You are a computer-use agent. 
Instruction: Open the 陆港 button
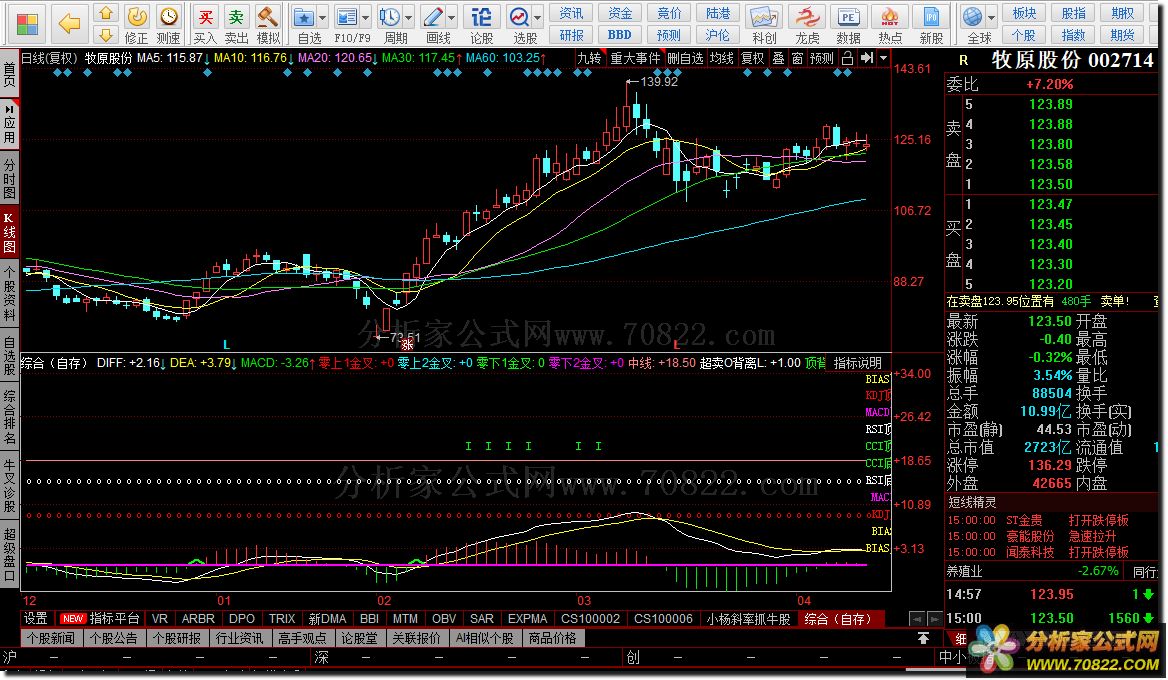coord(718,13)
